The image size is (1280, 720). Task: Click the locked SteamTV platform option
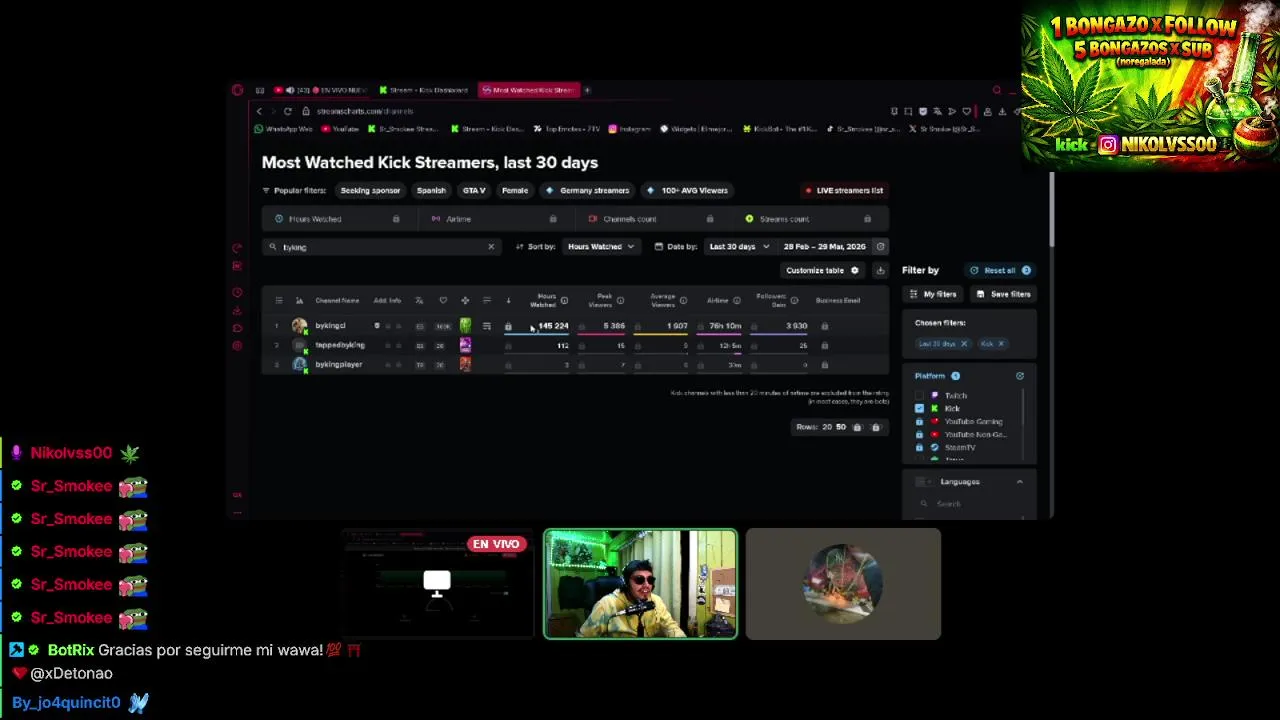point(946,448)
